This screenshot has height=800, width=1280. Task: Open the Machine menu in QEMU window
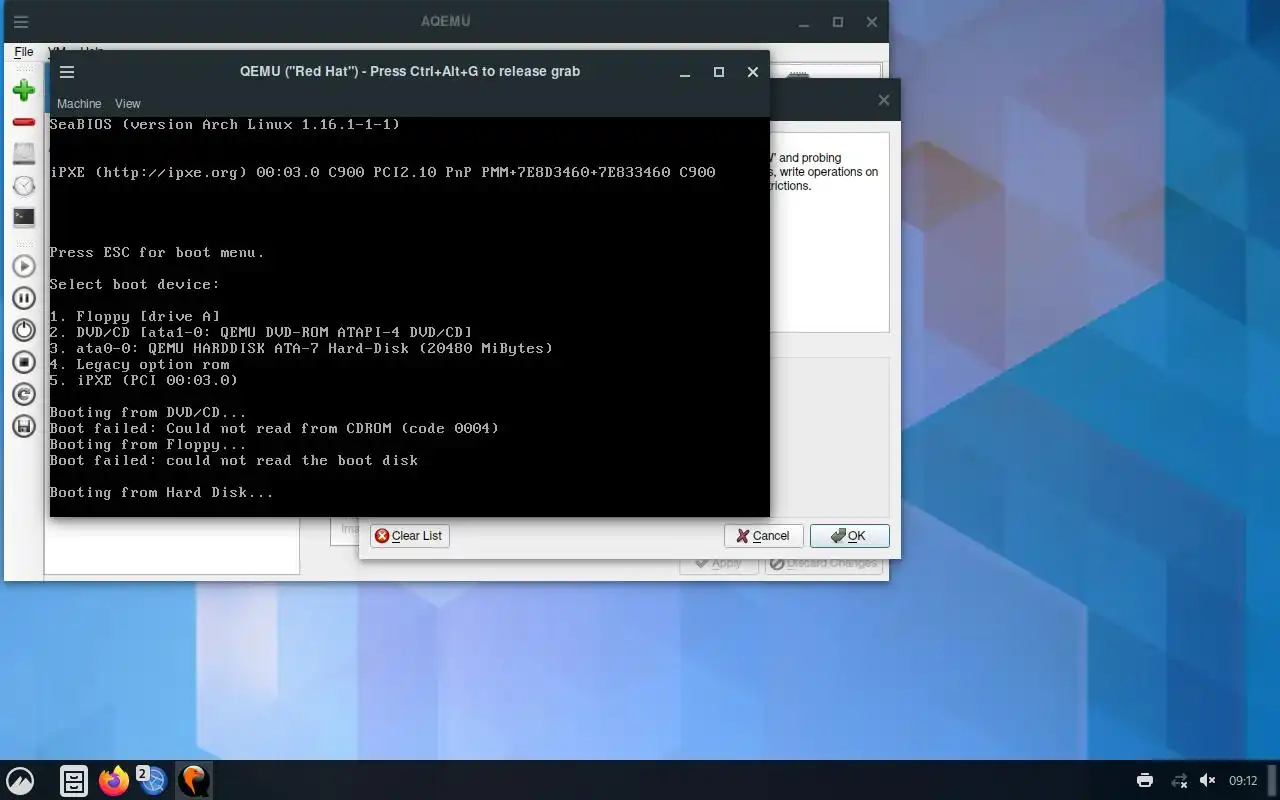[79, 104]
